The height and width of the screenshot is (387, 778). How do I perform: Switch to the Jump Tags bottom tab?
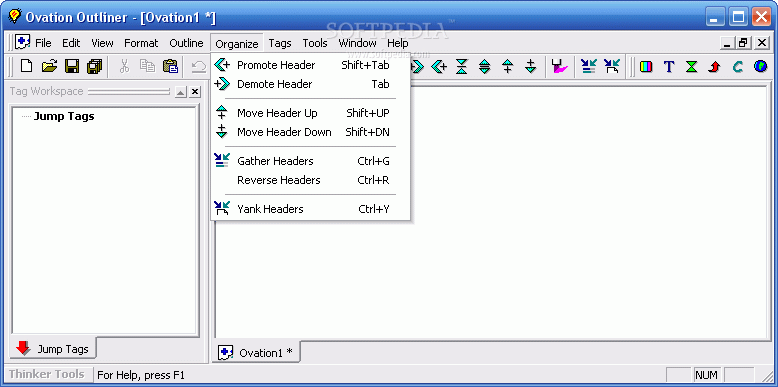(x=53, y=349)
